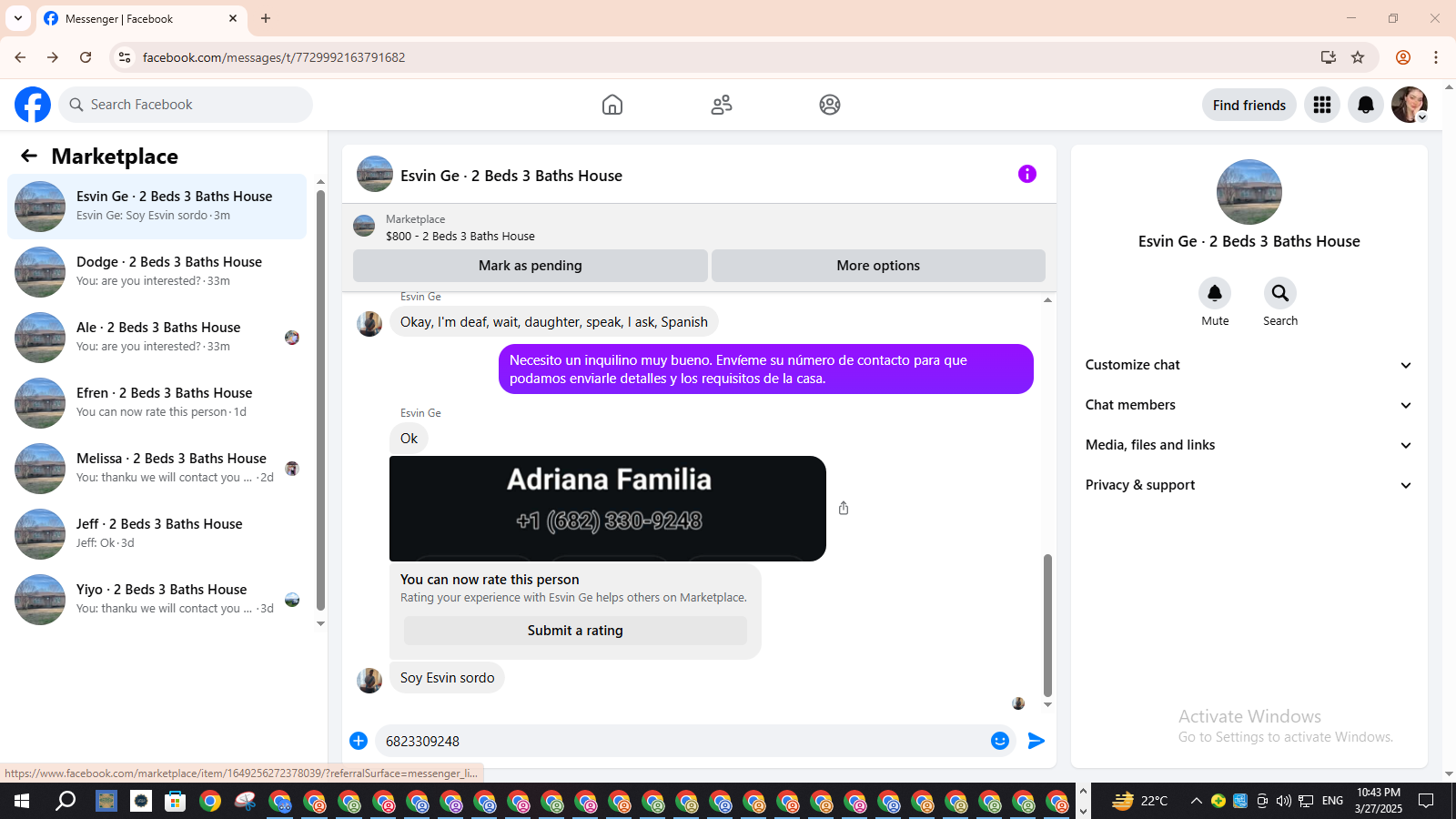Open the Adriana Familia contact image
The width and height of the screenshot is (1456, 819).
(x=608, y=509)
